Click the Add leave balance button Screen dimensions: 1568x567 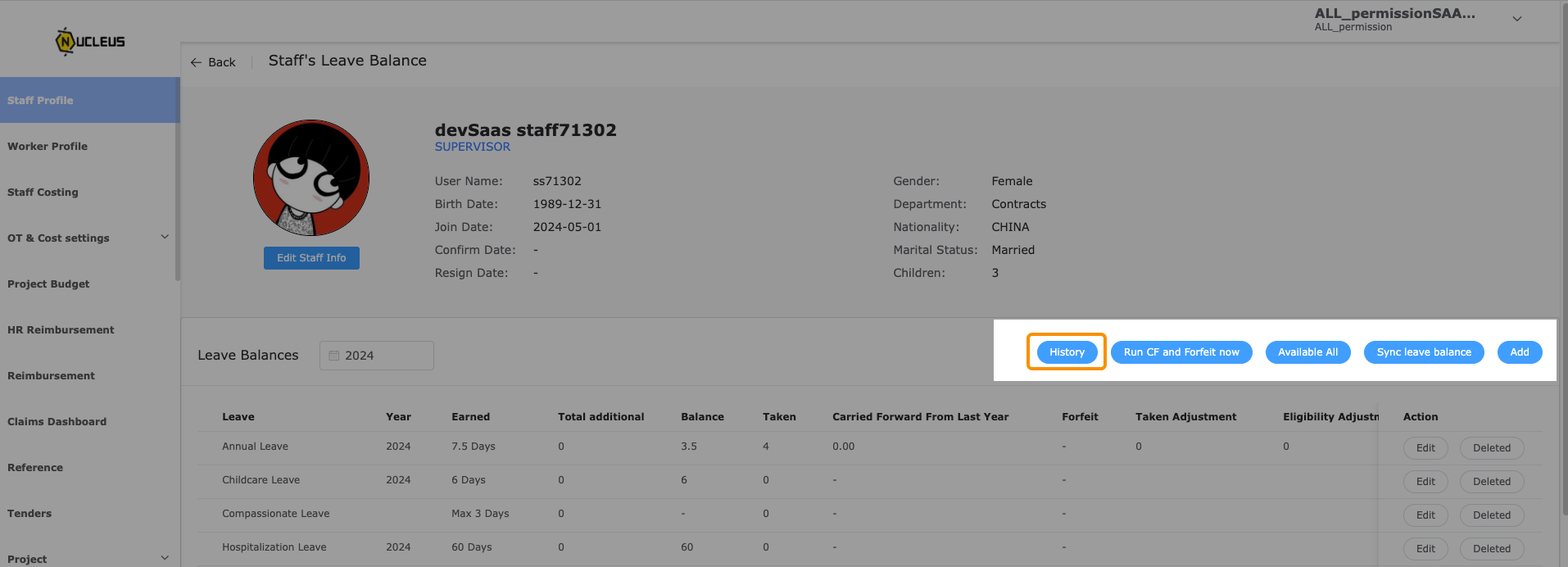click(x=1520, y=352)
